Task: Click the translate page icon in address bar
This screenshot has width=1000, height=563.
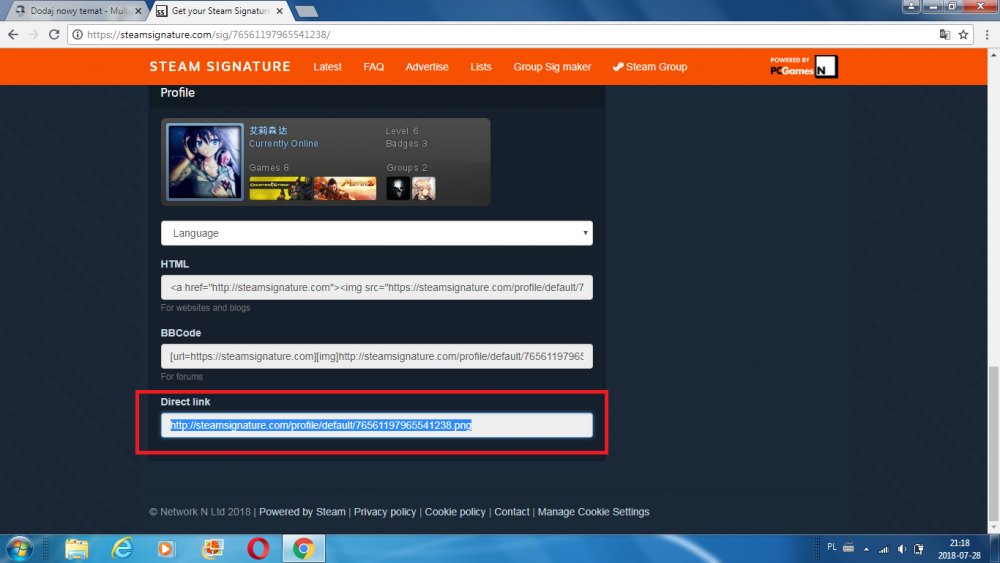Action: [x=945, y=34]
